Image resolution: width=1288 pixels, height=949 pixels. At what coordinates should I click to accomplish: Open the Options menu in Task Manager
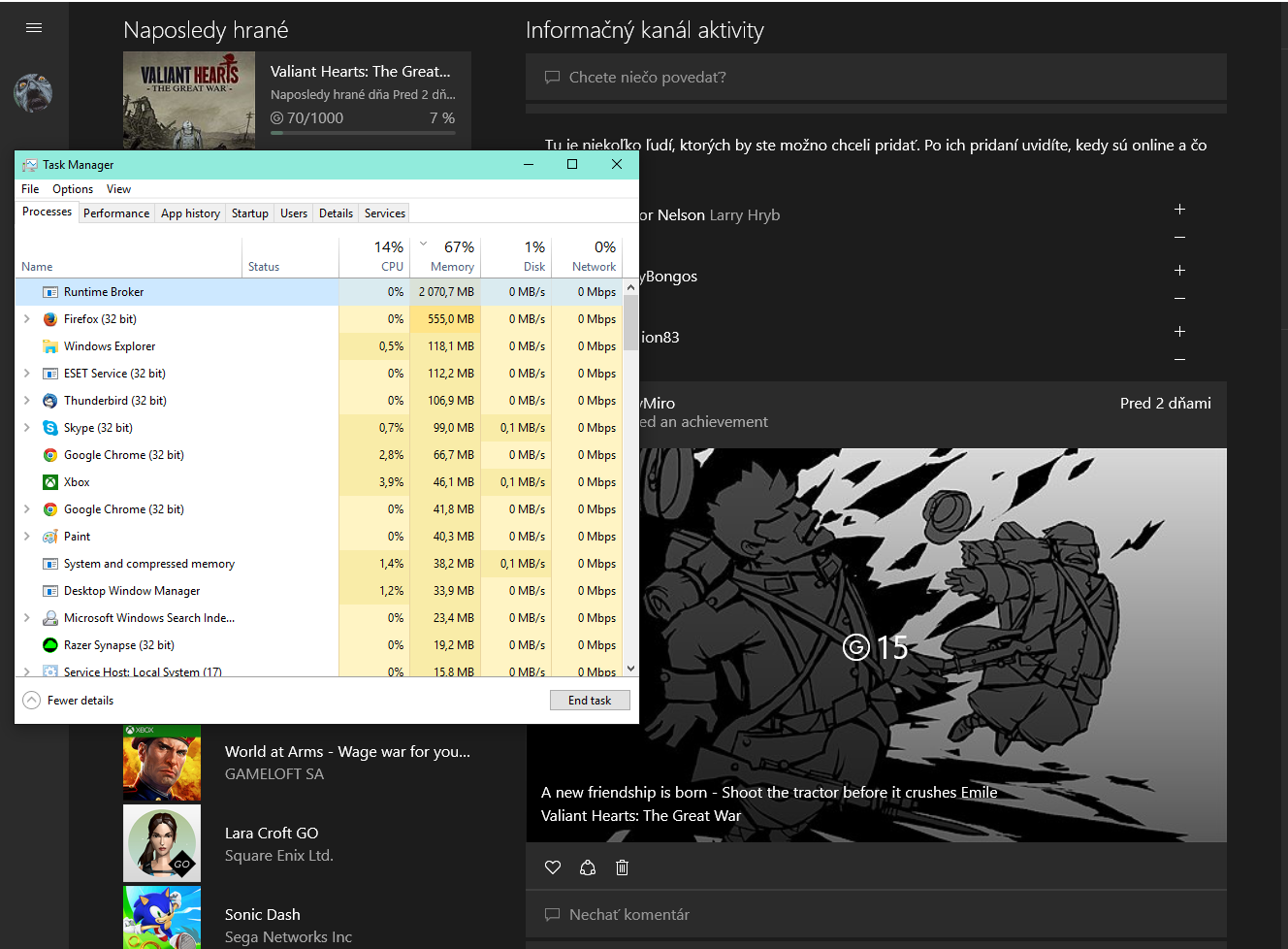pyautogui.click(x=73, y=189)
